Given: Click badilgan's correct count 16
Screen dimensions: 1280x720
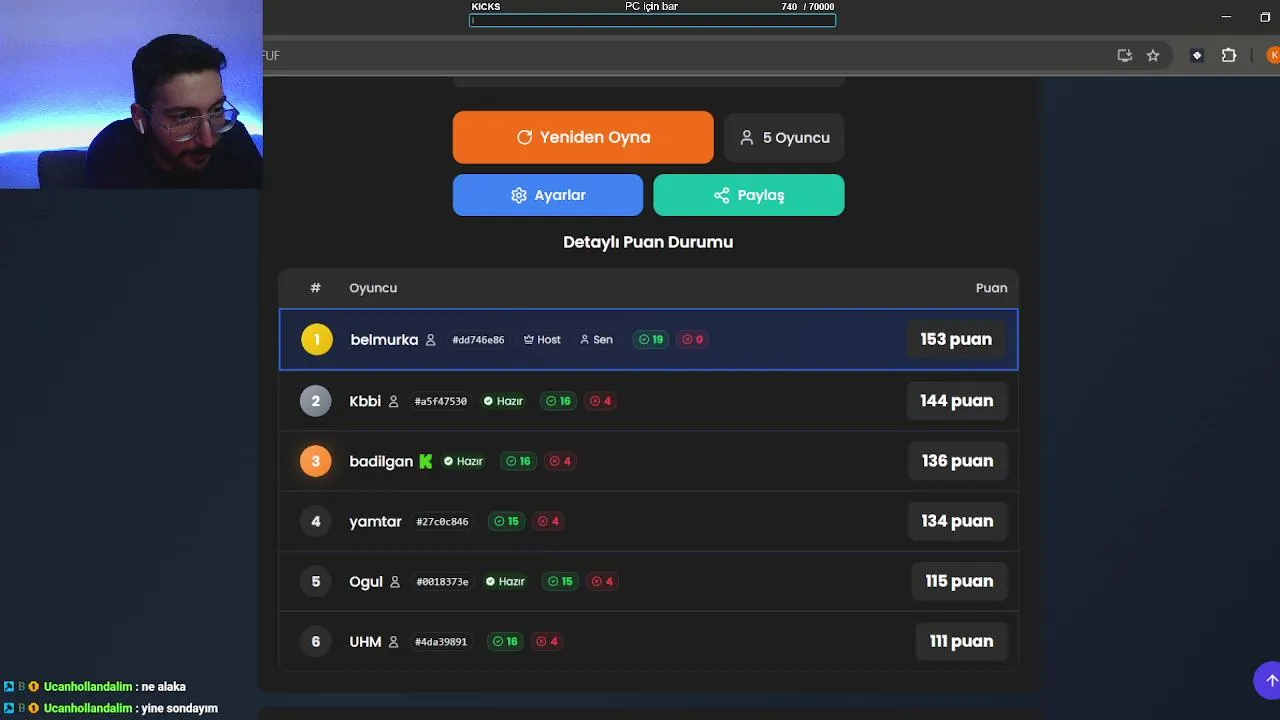Looking at the screenshot, I should [519, 461].
